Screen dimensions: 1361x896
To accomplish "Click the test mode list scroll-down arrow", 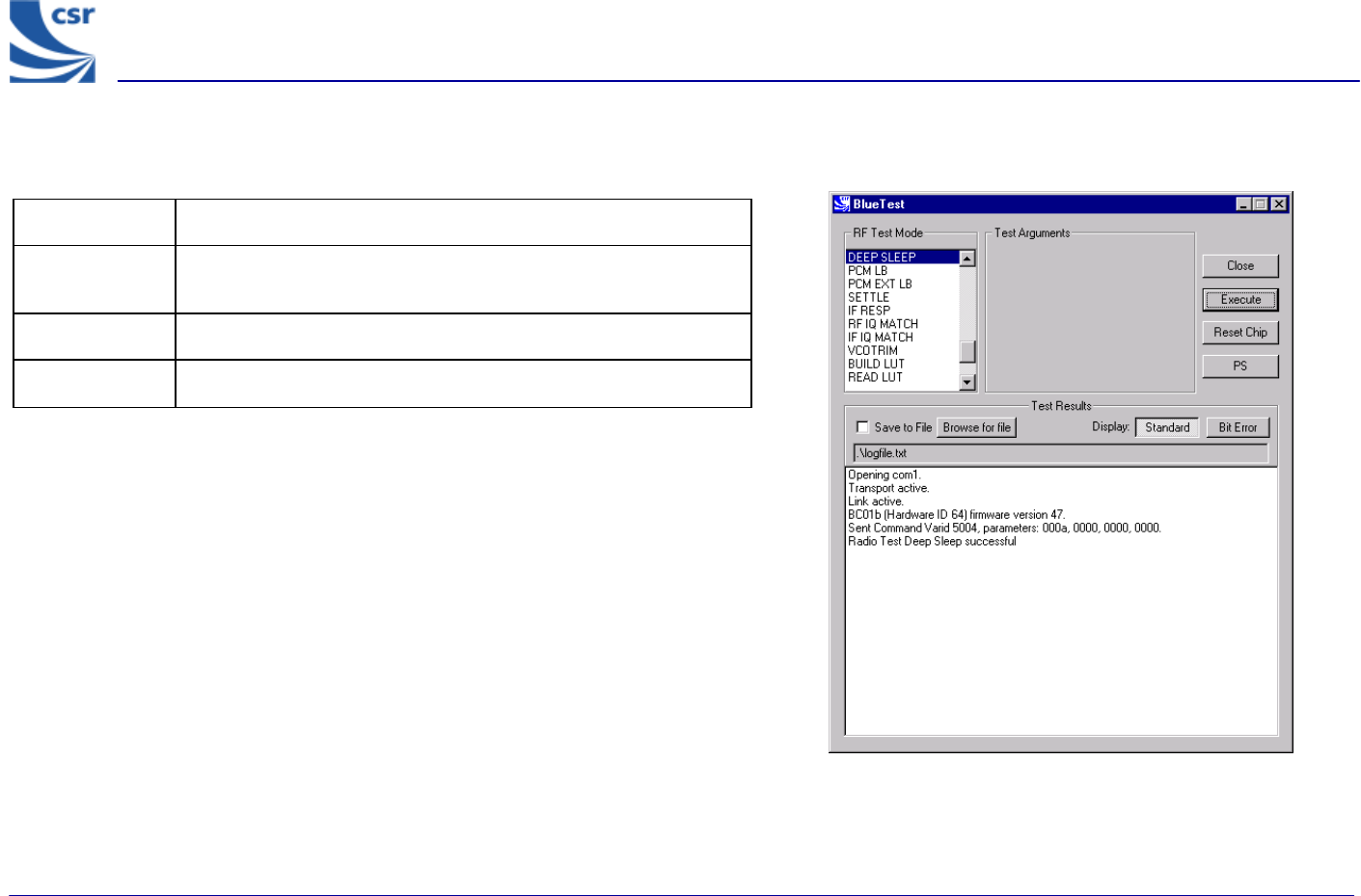I will 967,383.
